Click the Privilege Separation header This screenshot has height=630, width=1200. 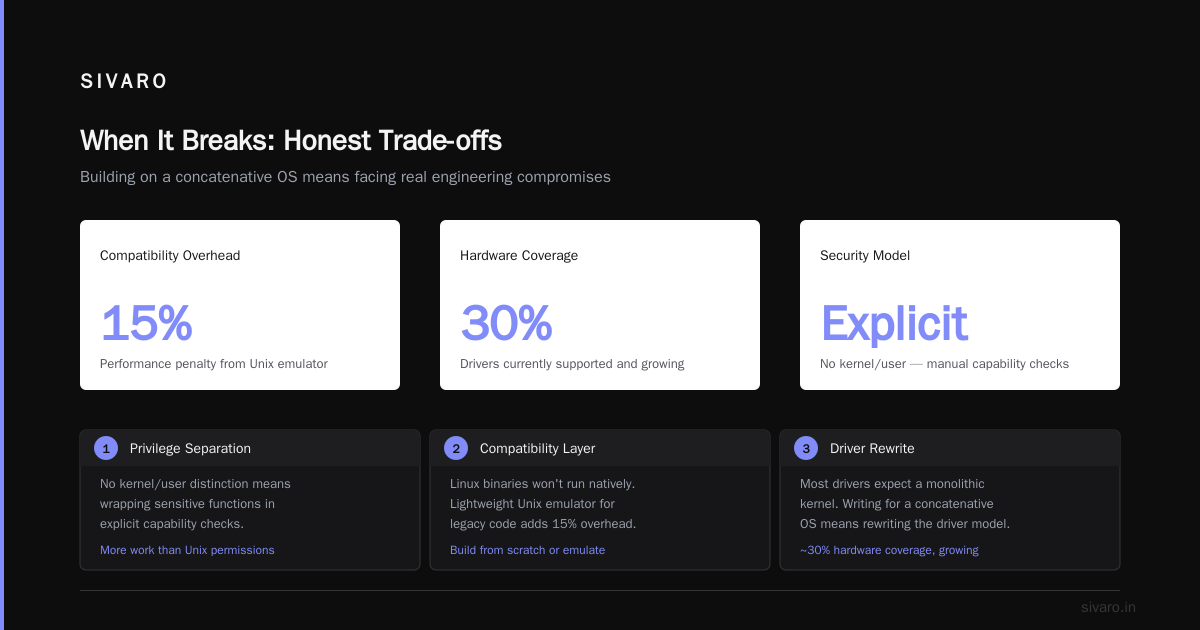click(190, 448)
